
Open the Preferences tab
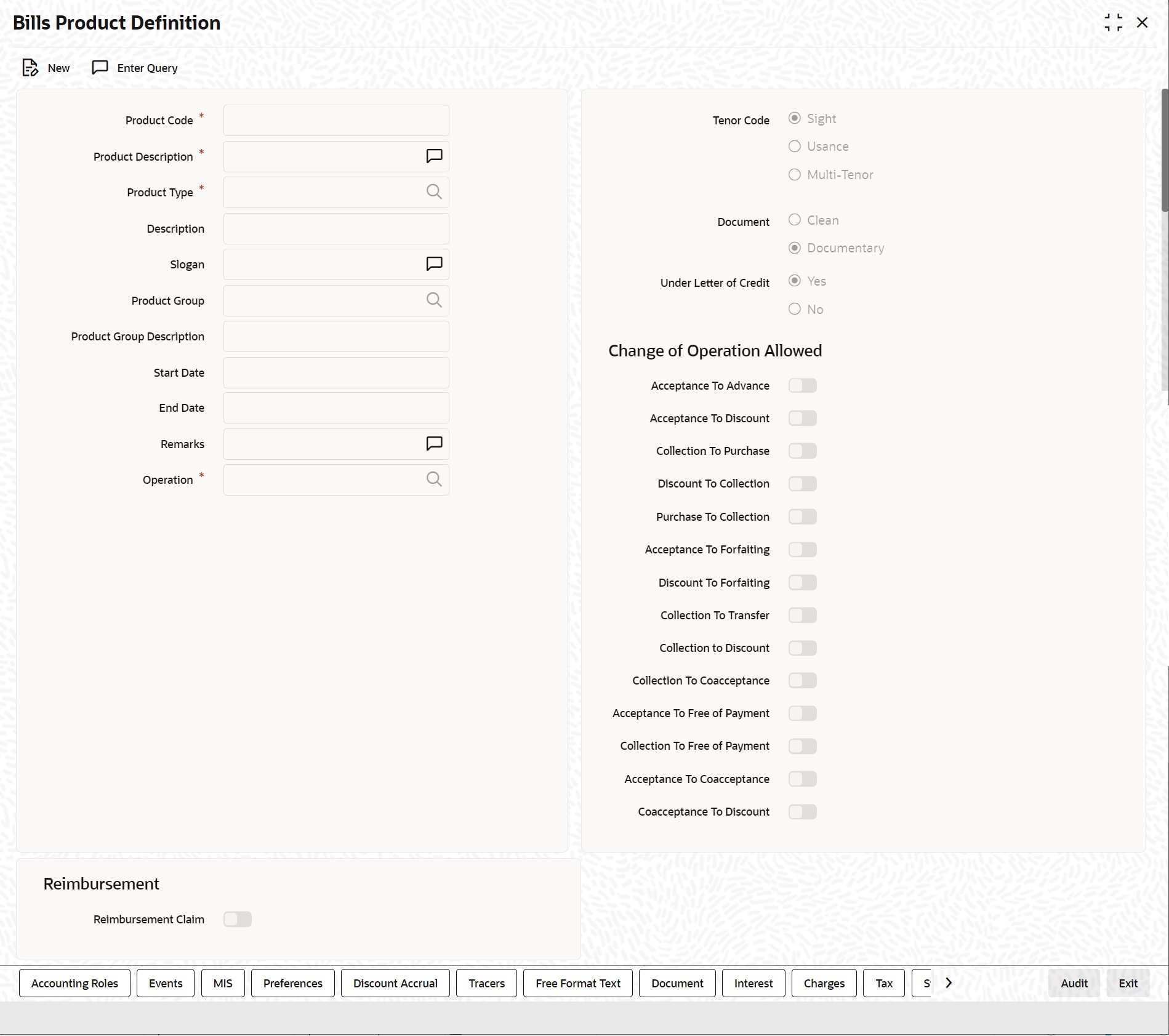293,983
